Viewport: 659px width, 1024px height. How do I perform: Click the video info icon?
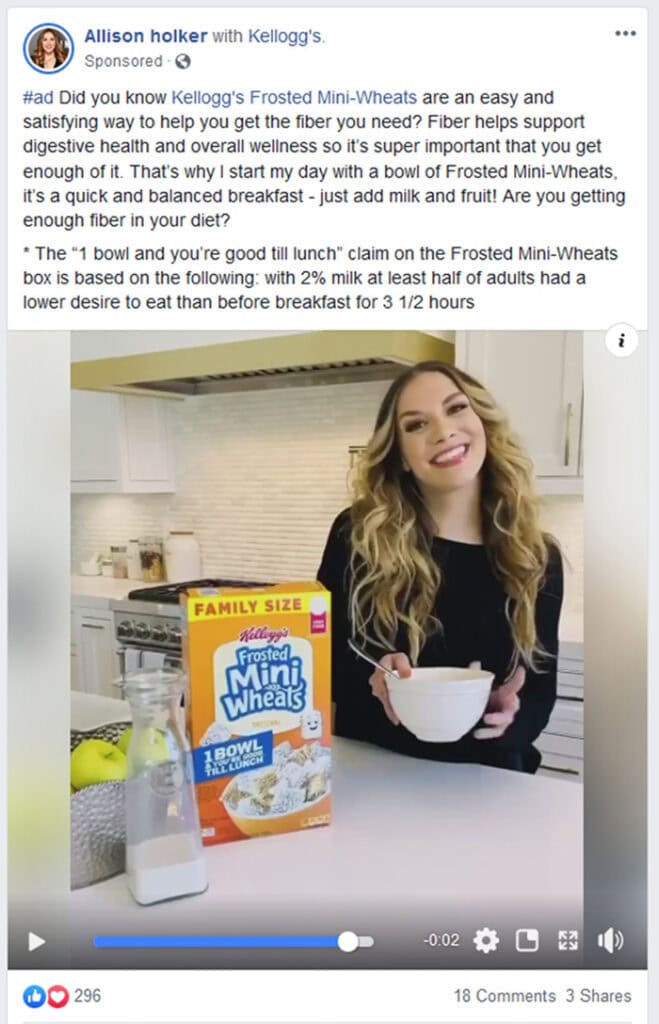tap(622, 340)
